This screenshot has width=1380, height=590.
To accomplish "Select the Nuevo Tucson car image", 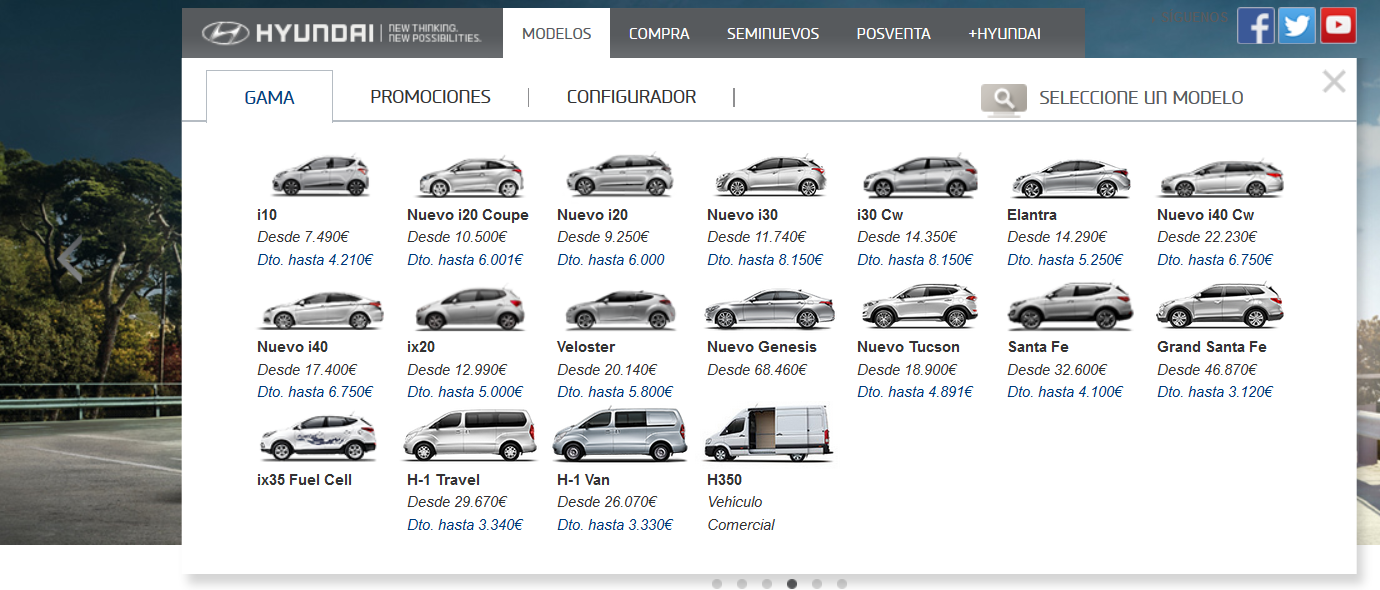I will coord(919,306).
